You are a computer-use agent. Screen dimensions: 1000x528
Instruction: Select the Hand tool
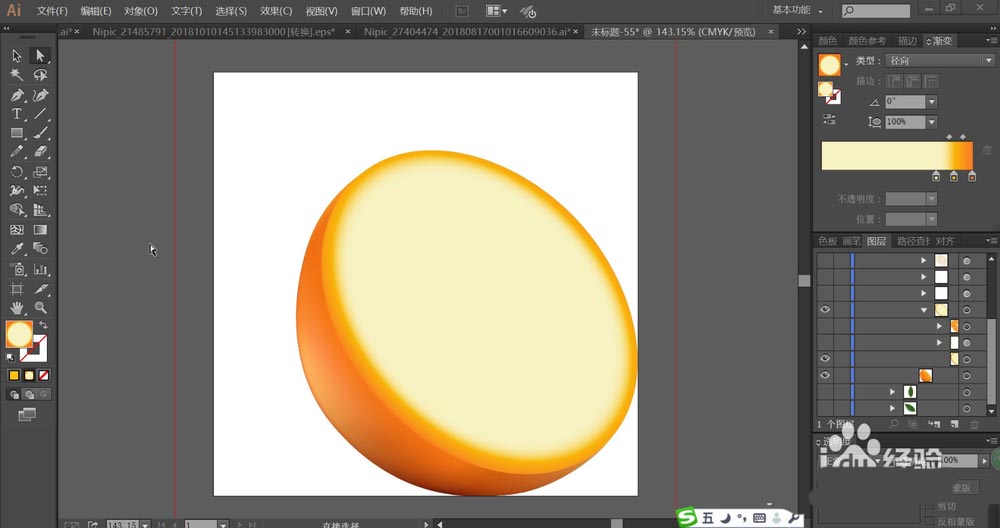pyautogui.click(x=17, y=308)
